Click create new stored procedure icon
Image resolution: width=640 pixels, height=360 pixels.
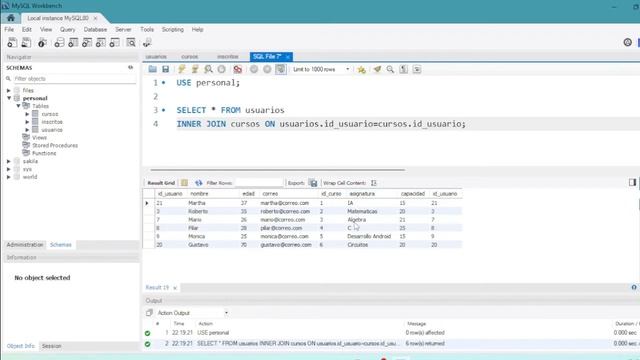[101, 42]
